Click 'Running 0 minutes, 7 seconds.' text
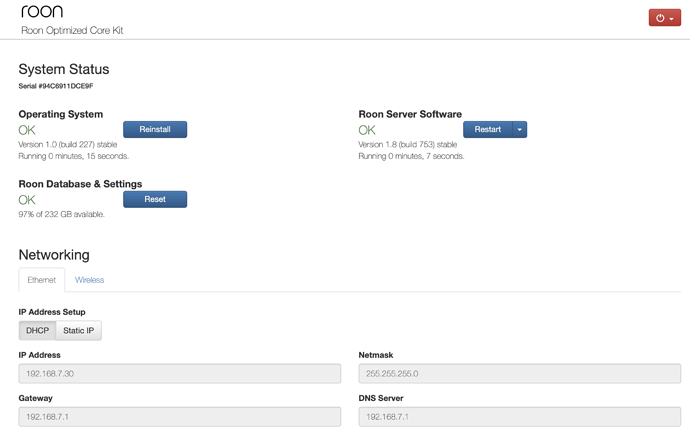690x436 pixels. click(411, 156)
